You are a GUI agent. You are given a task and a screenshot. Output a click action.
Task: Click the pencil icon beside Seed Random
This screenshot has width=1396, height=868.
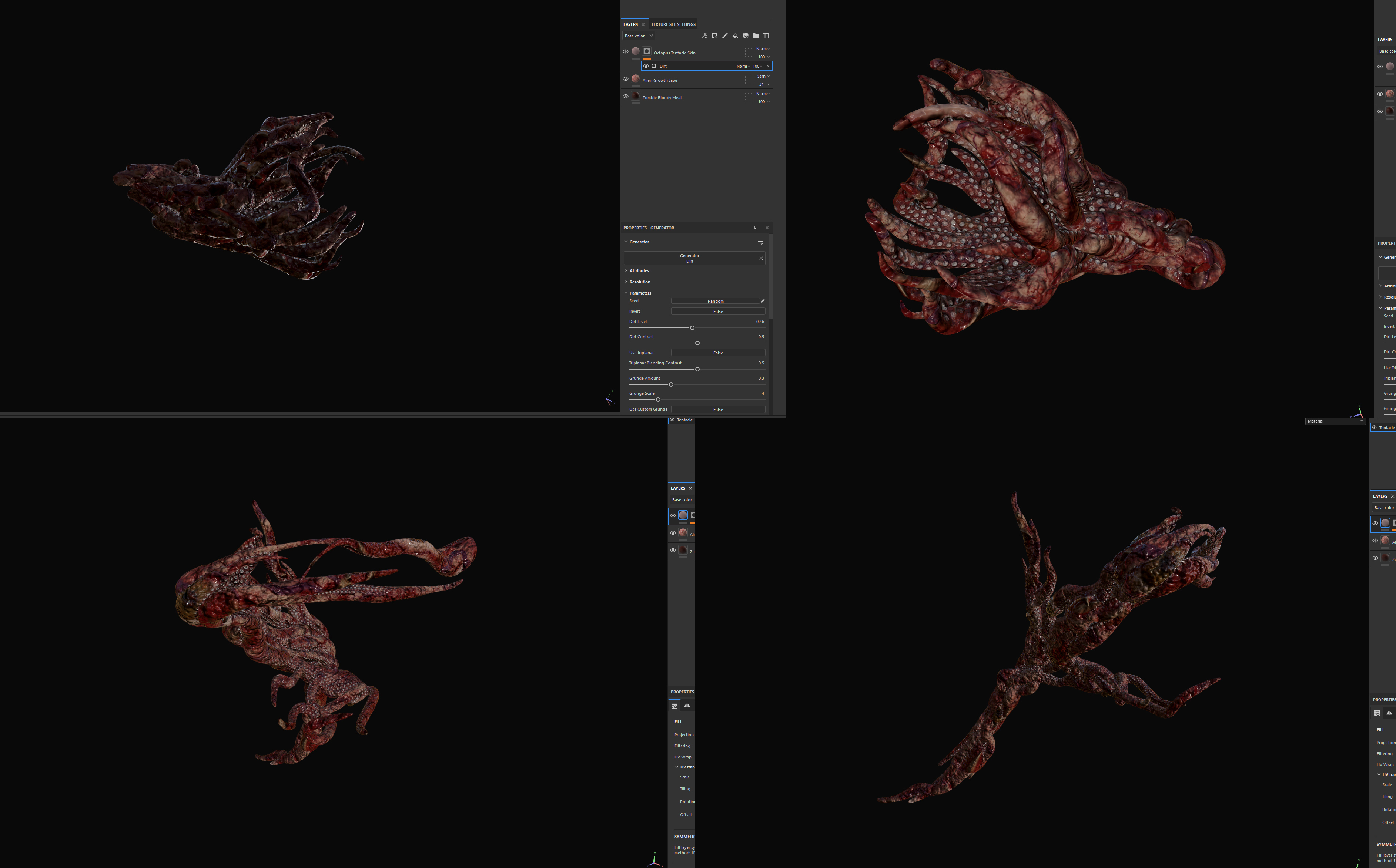point(763,301)
